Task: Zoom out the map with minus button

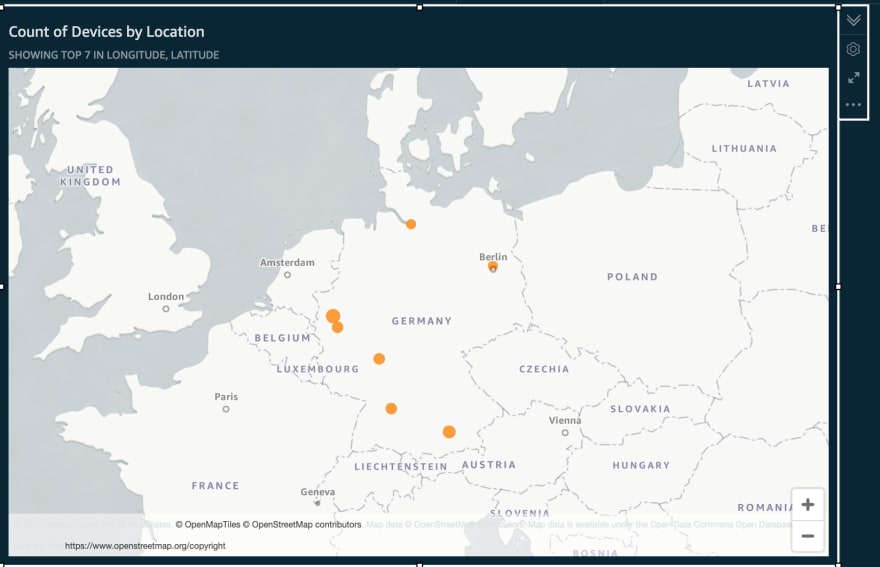Action: 808,536
